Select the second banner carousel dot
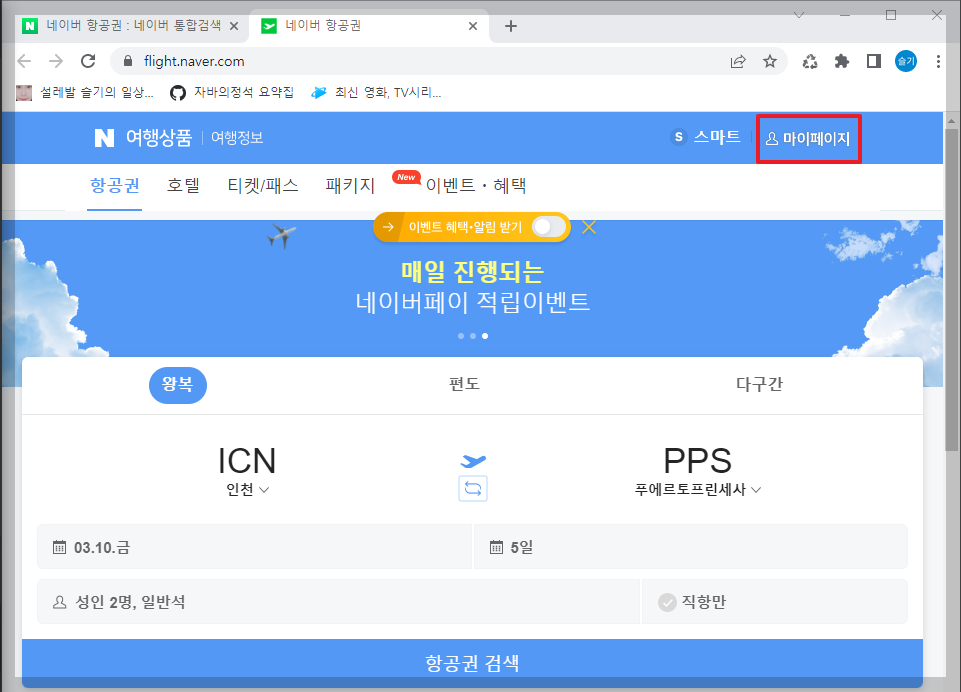The image size is (961, 692). (473, 336)
